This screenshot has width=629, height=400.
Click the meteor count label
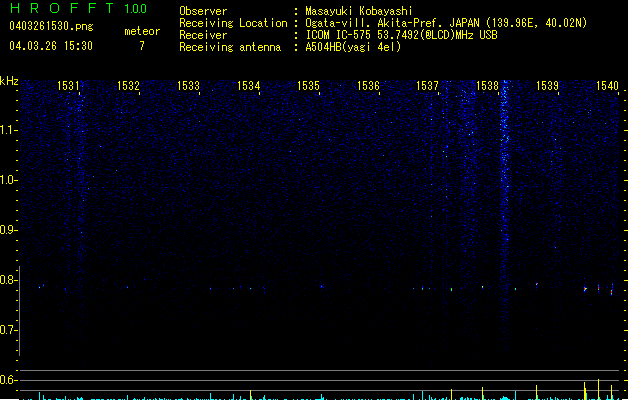tap(142, 31)
